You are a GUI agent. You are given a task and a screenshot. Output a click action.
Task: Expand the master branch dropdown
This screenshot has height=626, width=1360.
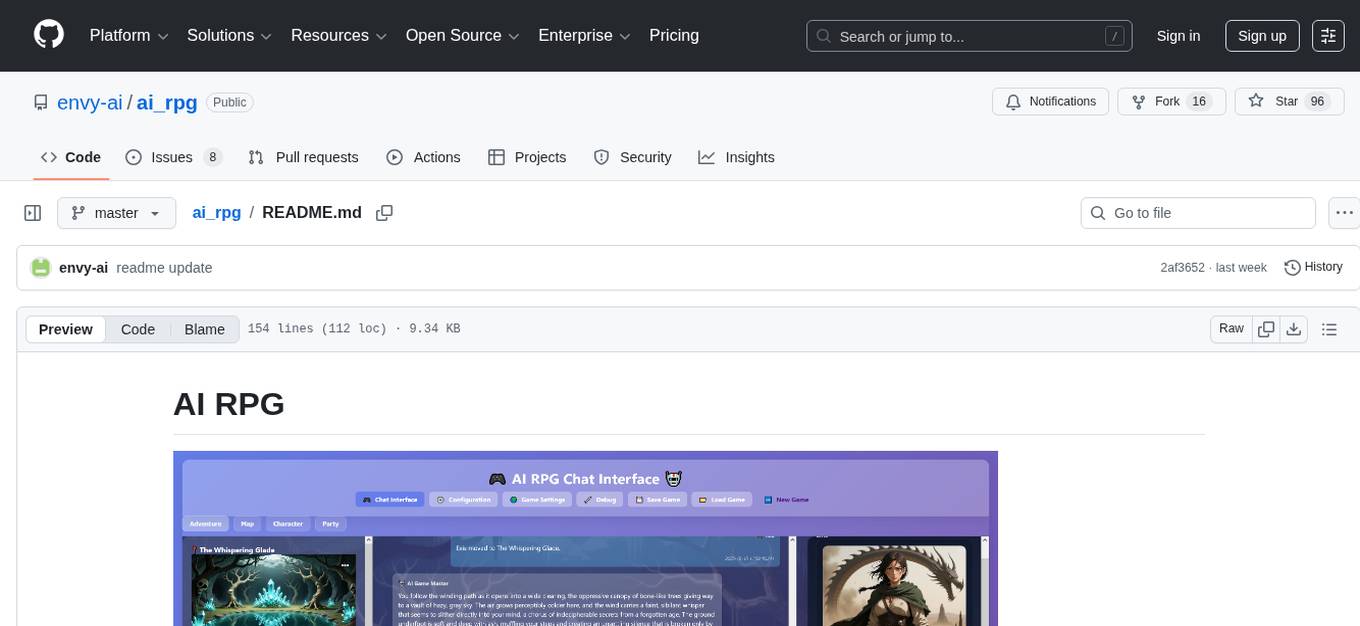116,213
